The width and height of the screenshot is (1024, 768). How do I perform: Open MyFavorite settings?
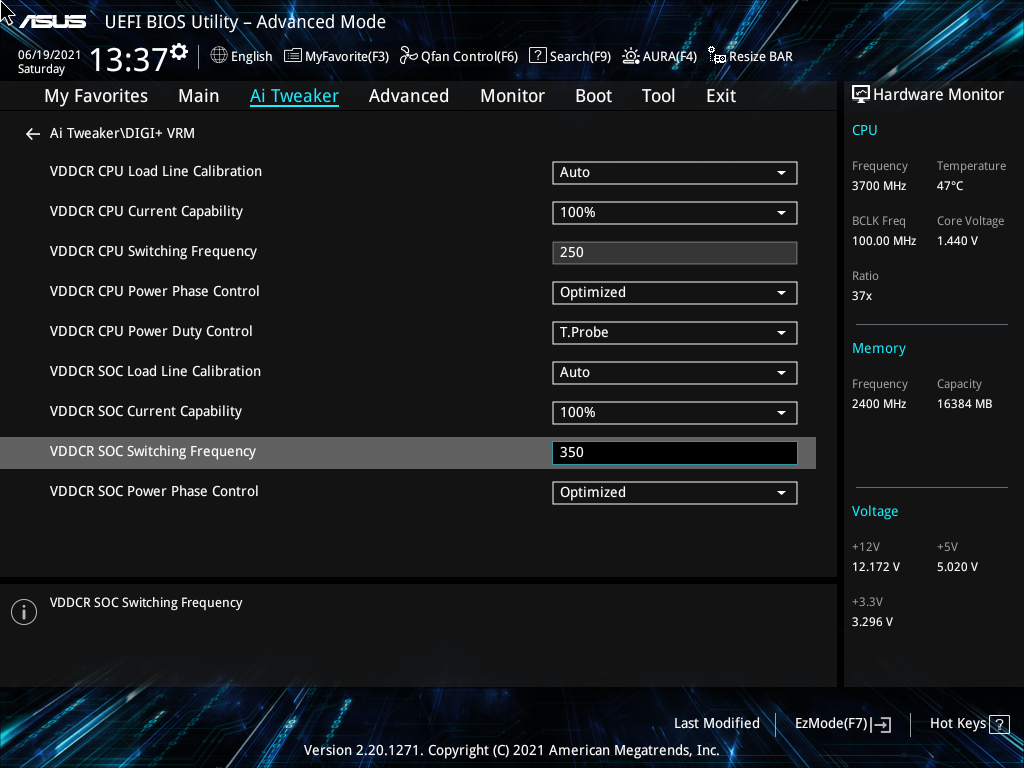point(336,56)
